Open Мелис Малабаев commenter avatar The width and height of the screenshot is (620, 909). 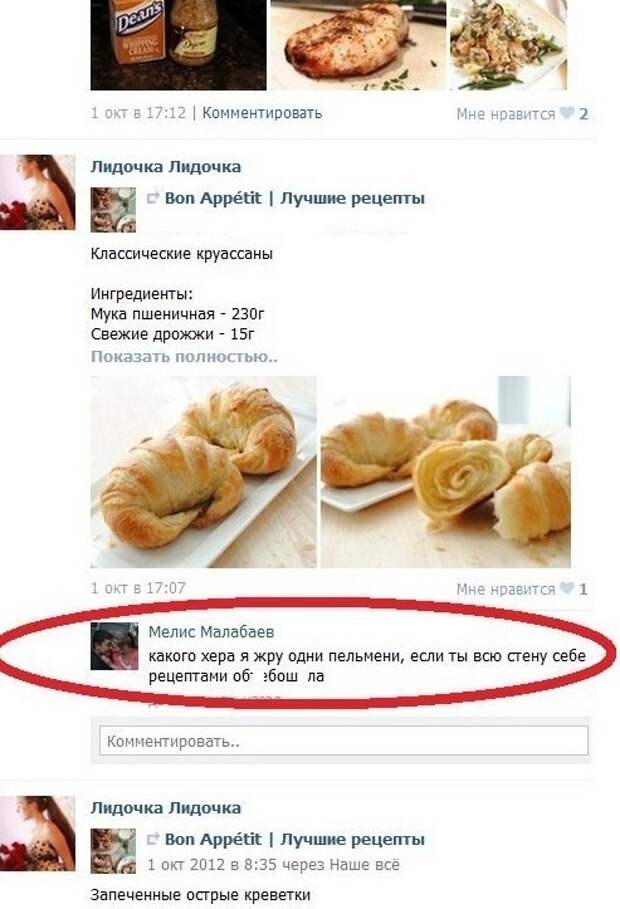pyautogui.click(x=114, y=646)
